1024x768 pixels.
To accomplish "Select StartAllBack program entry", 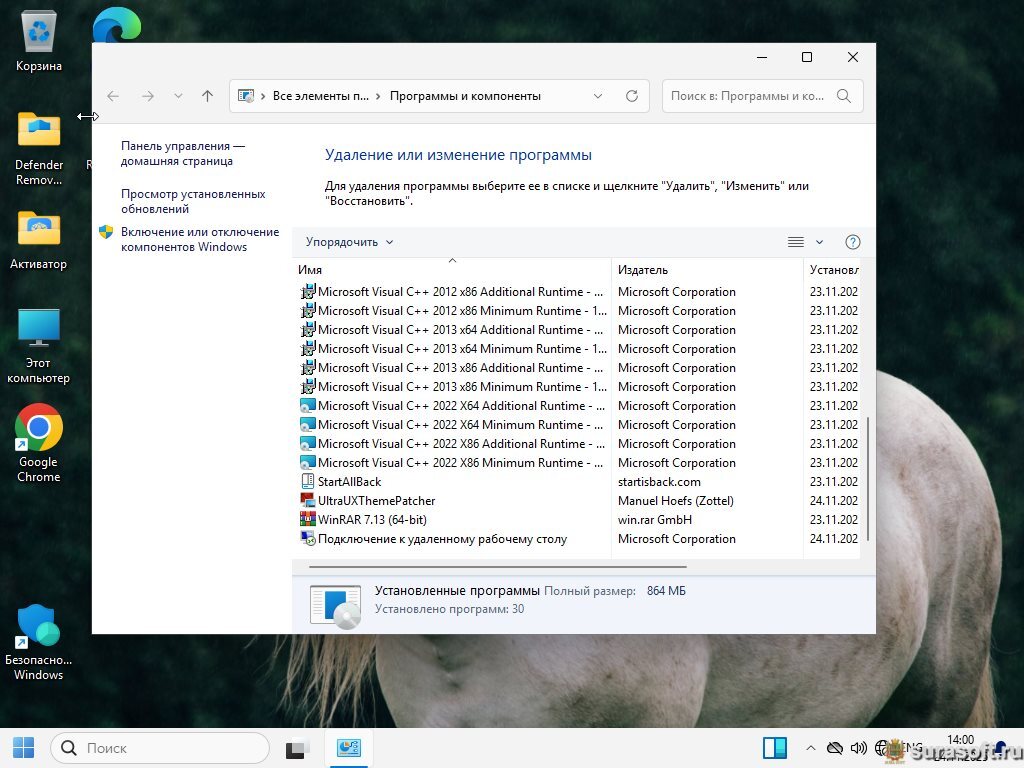I will point(349,482).
